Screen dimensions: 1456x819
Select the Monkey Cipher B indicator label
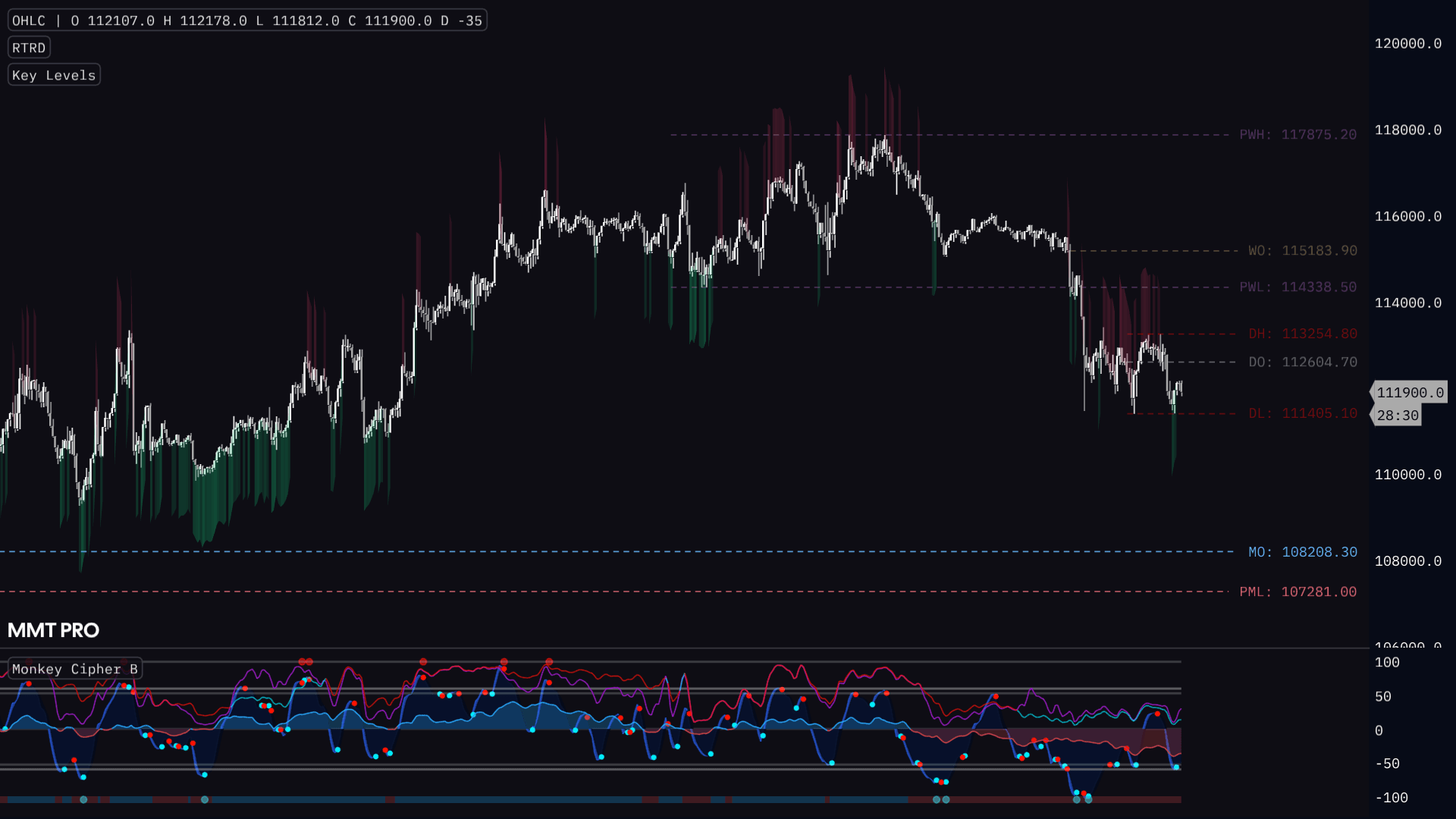(74, 669)
